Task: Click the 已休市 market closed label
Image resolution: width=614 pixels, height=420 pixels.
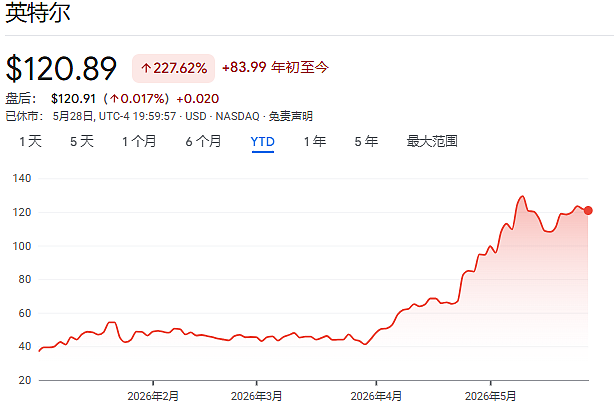Action: click(24, 116)
